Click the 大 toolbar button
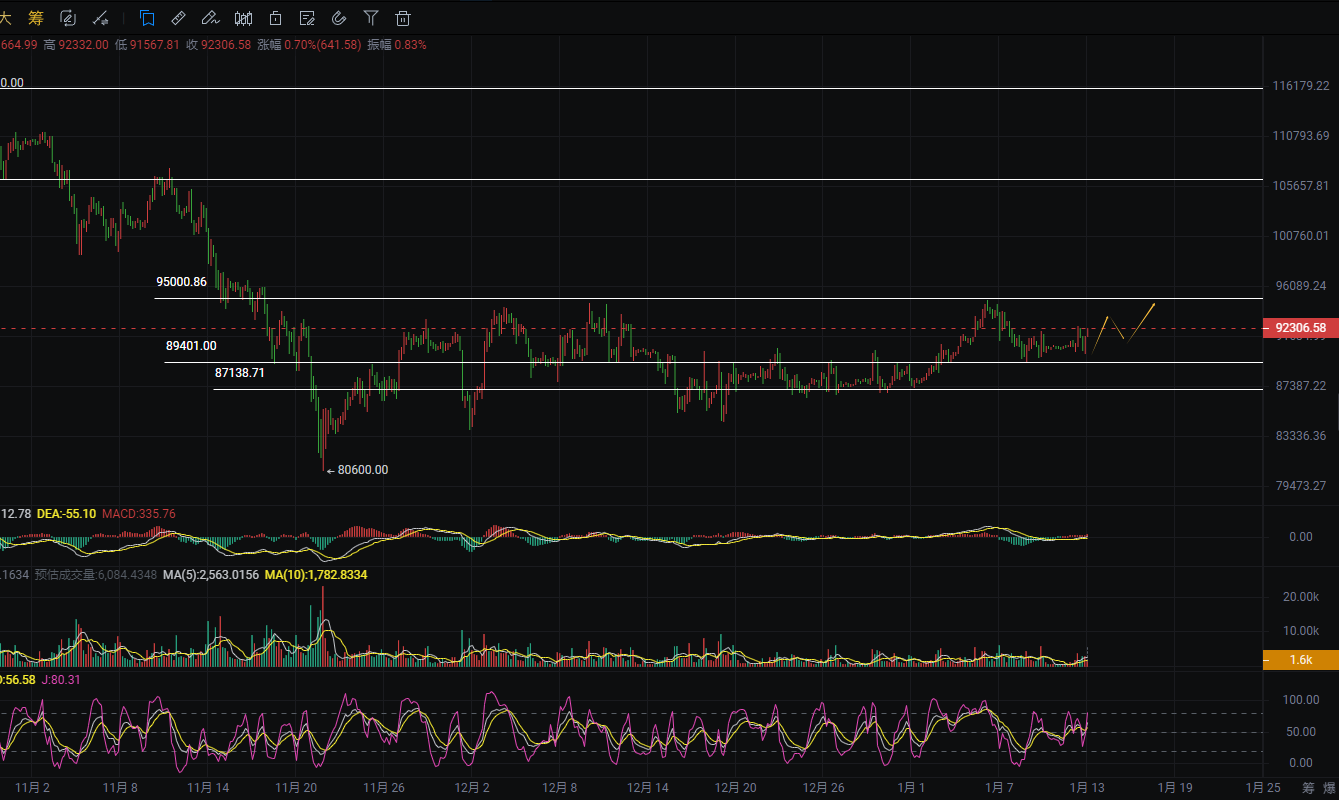The image size is (1339, 800). (6, 18)
